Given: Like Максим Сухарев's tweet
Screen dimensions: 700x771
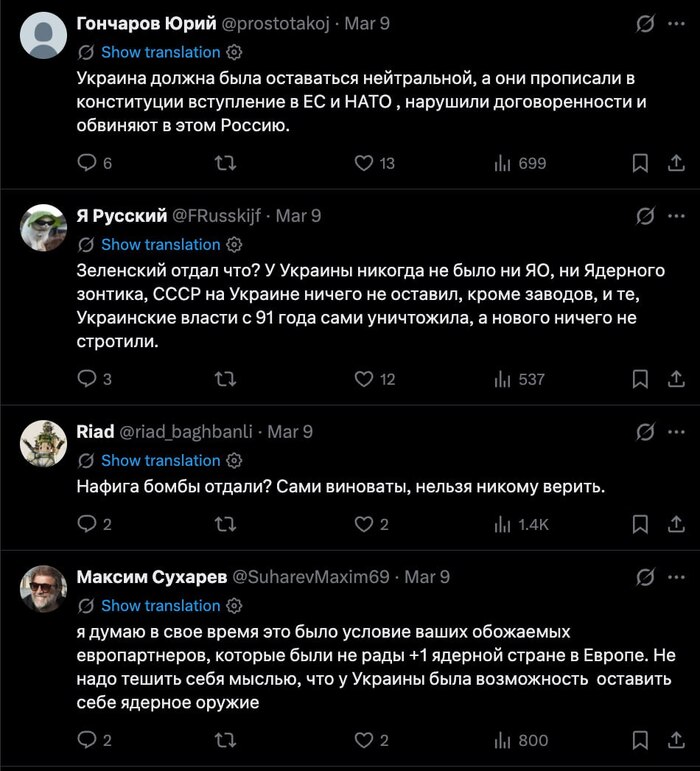Looking at the screenshot, I should [x=365, y=741].
